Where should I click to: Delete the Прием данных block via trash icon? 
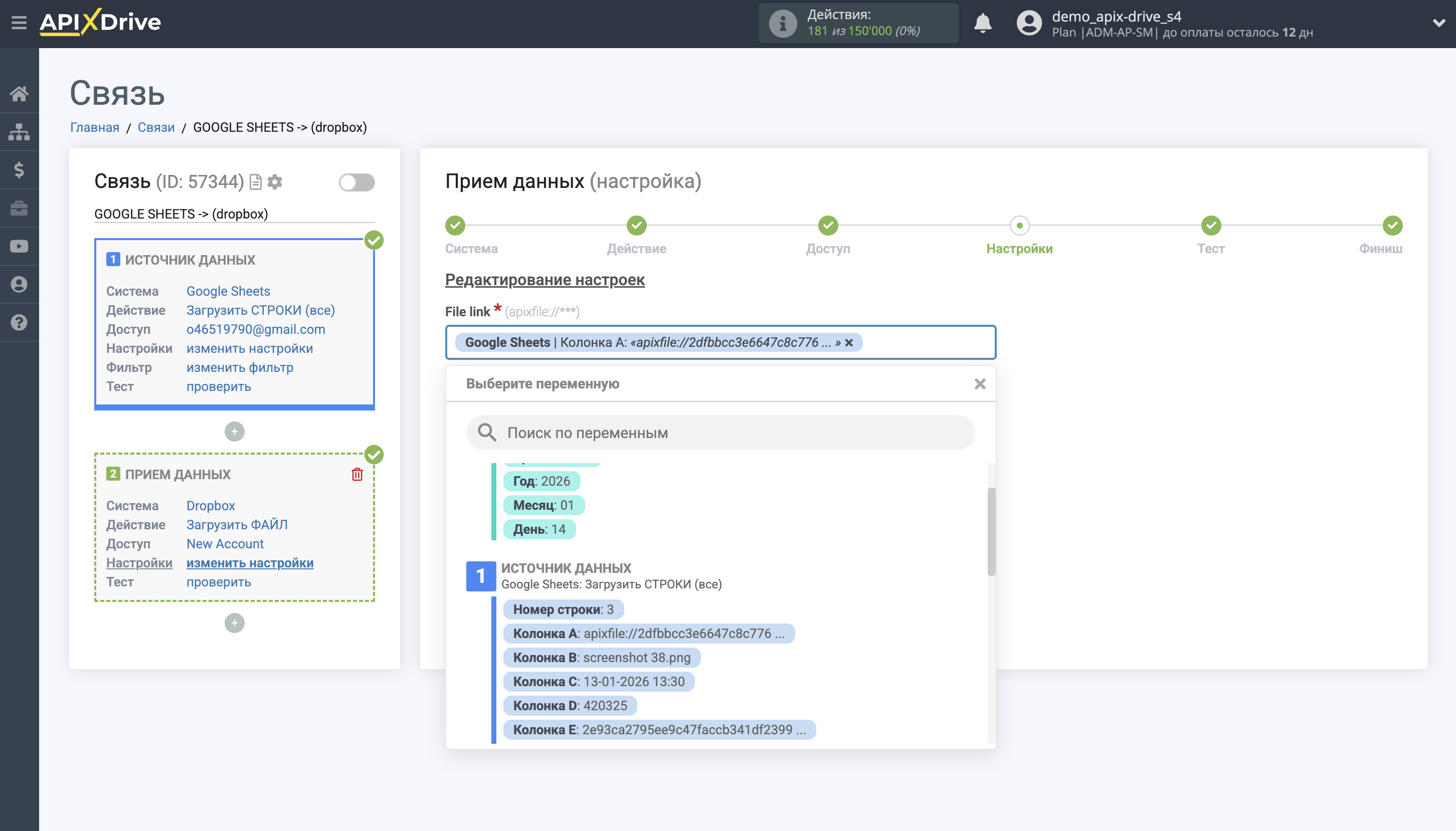point(357,474)
